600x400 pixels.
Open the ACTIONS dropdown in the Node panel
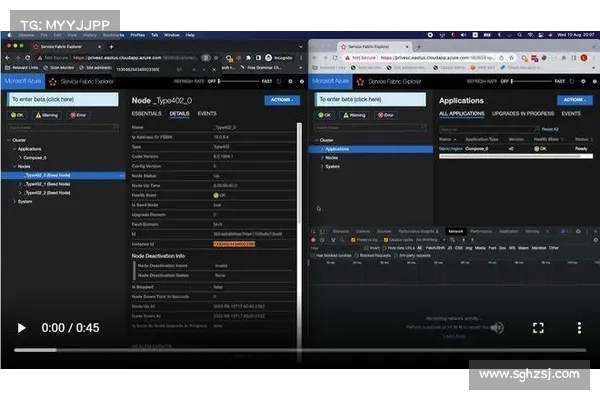pos(281,100)
